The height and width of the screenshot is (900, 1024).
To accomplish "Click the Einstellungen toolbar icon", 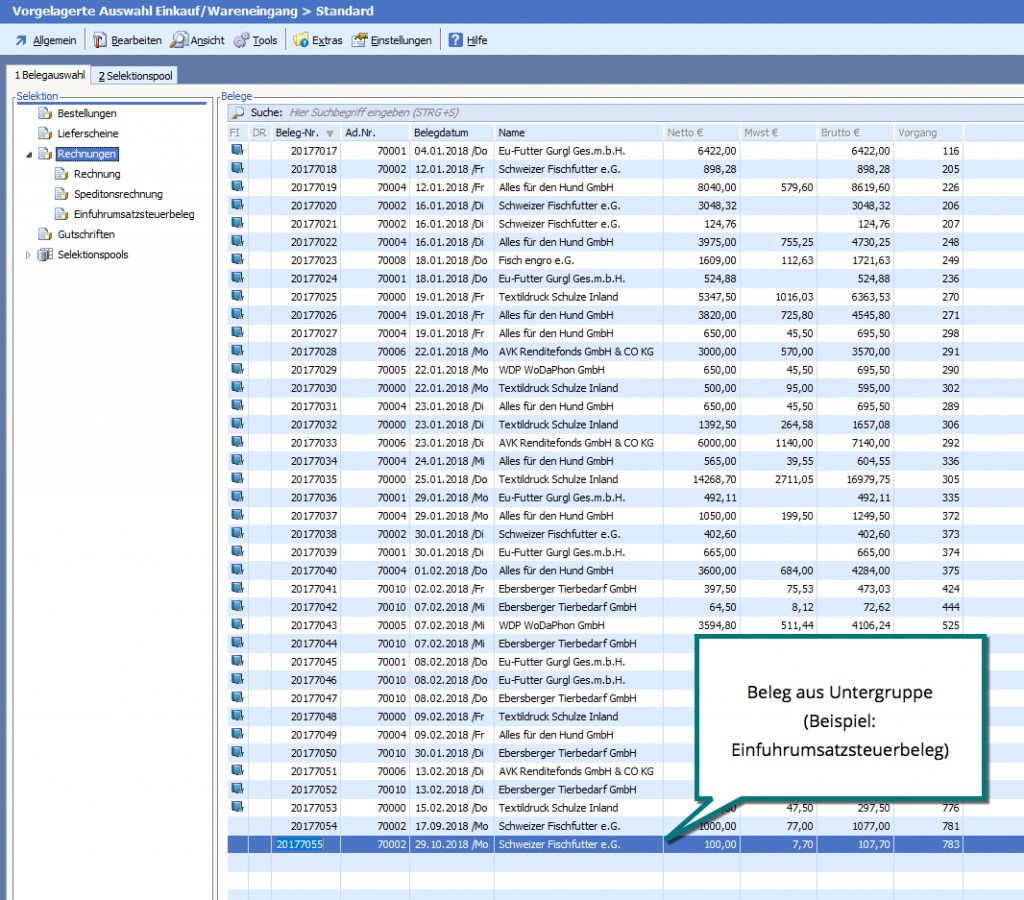I will [359, 41].
